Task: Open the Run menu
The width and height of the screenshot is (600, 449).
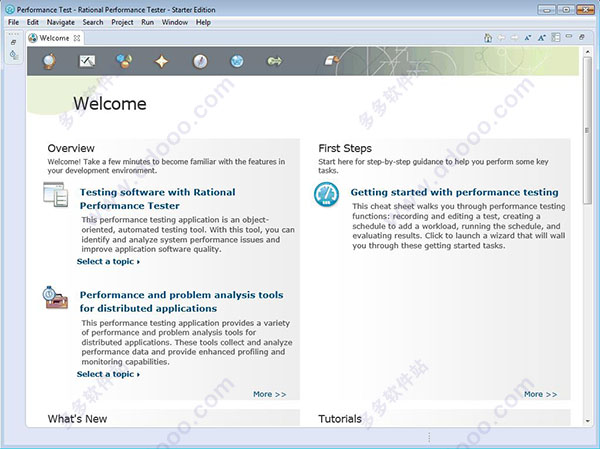Action: pyautogui.click(x=147, y=22)
